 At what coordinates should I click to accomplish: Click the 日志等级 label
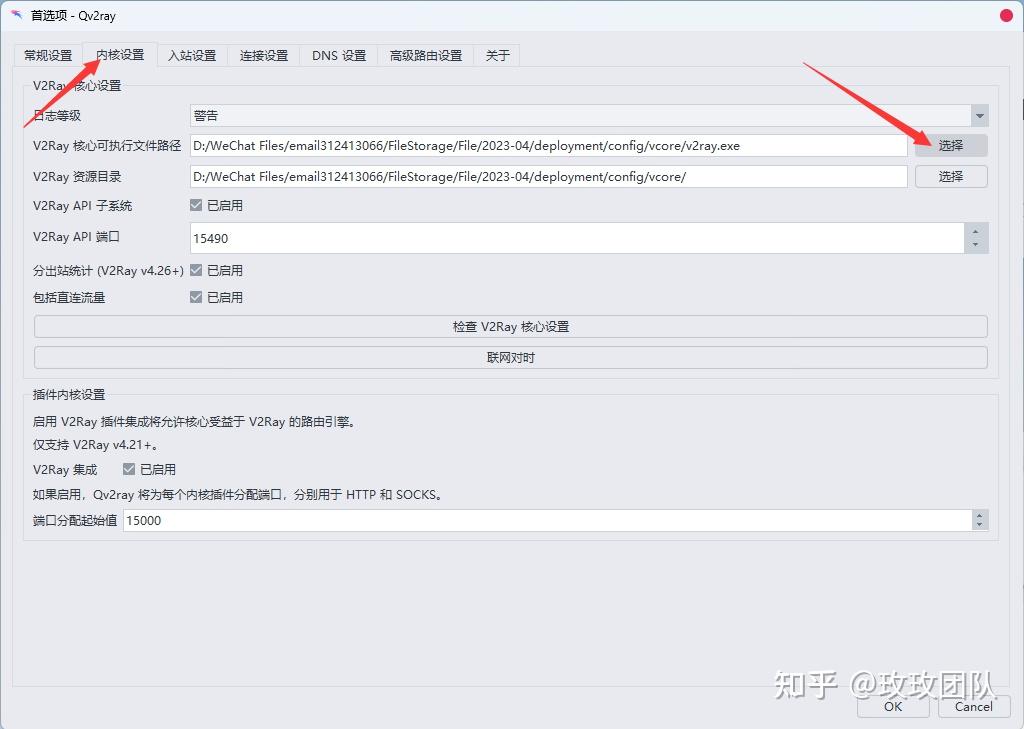pos(57,116)
